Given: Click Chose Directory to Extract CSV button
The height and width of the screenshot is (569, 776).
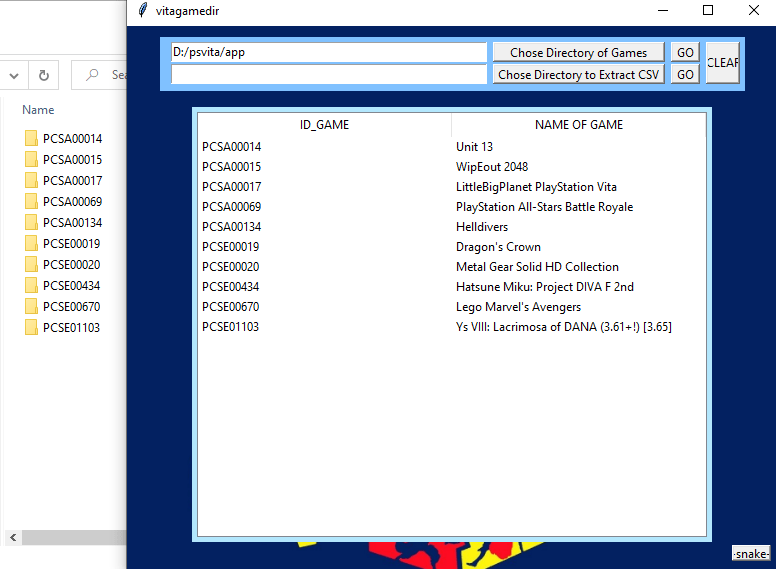Looking at the screenshot, I should pos(579,75).
